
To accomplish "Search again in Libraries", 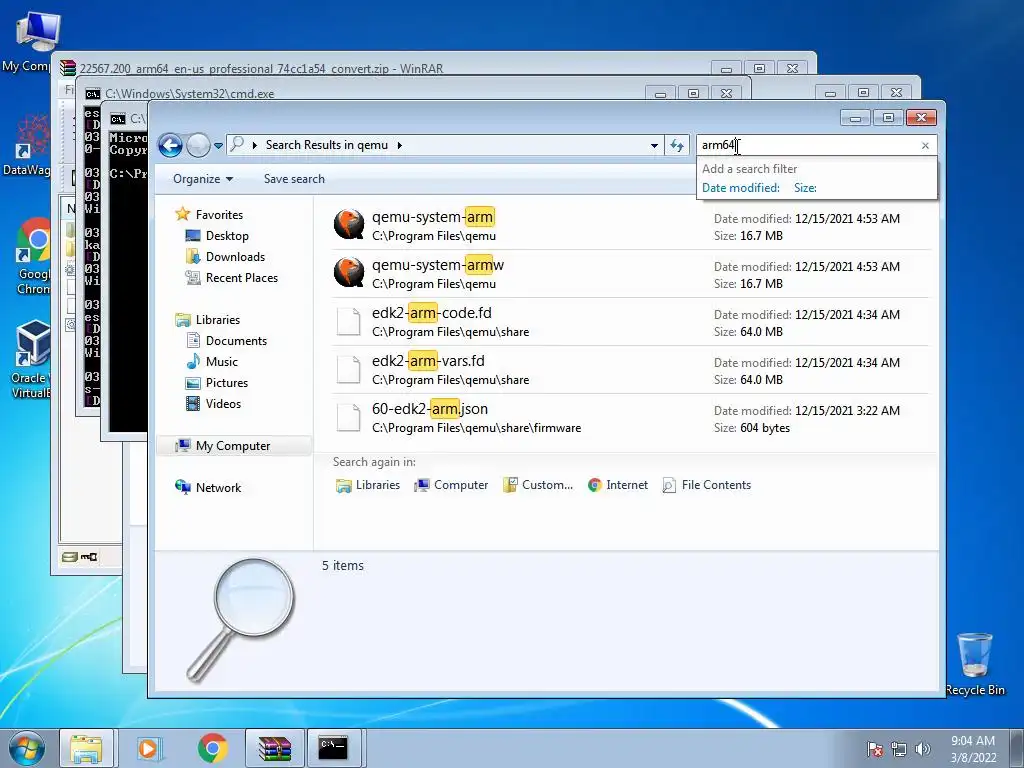I will [x=368, y=485].
